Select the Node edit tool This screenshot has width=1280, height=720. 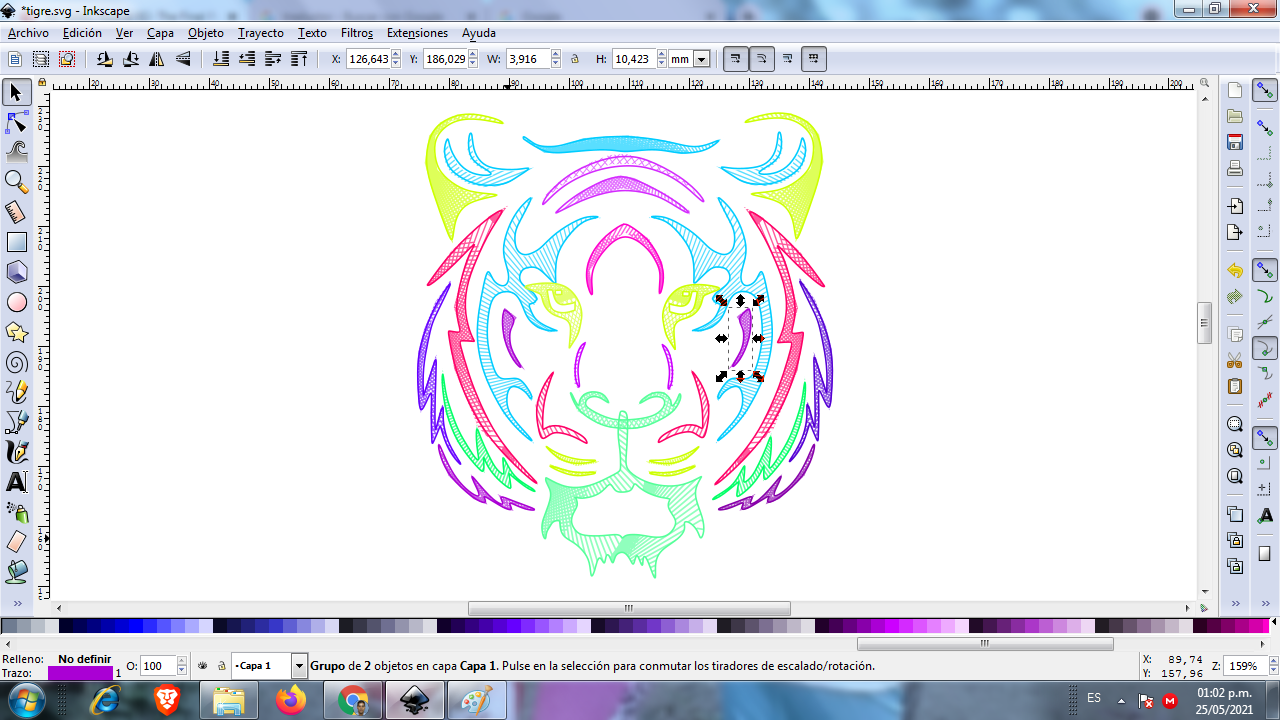(16, 123)
